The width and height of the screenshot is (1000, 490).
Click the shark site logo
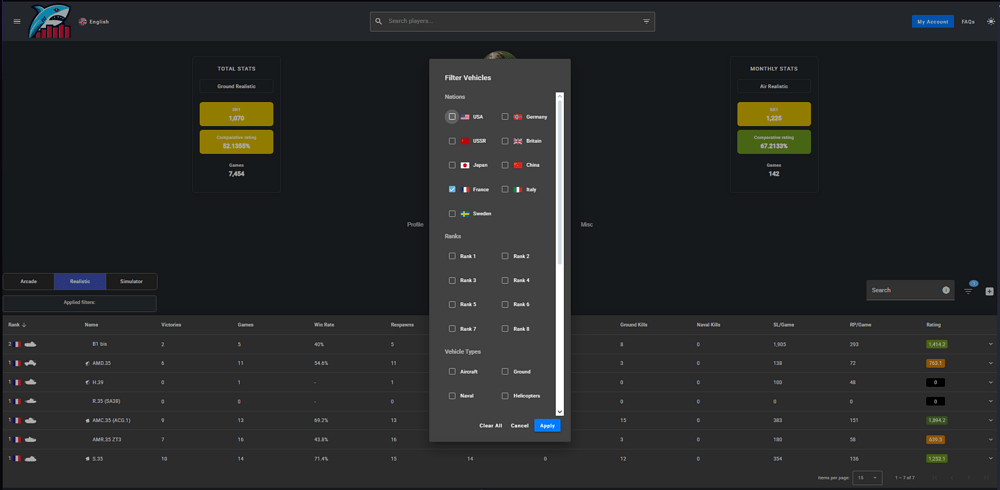click(x=51, y=21)
